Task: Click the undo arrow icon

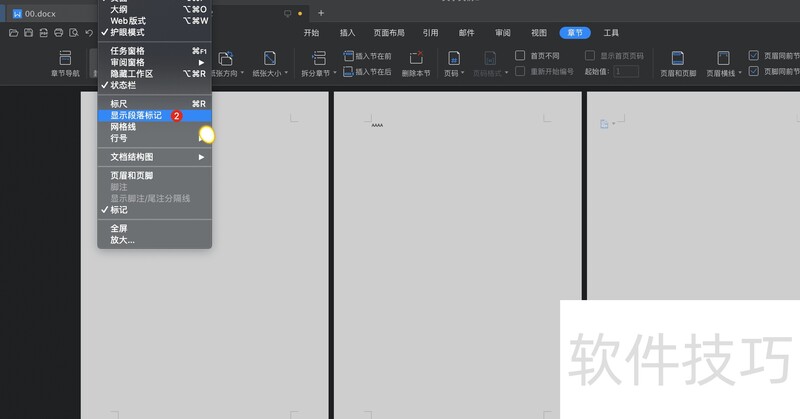Action: [89, 33]
